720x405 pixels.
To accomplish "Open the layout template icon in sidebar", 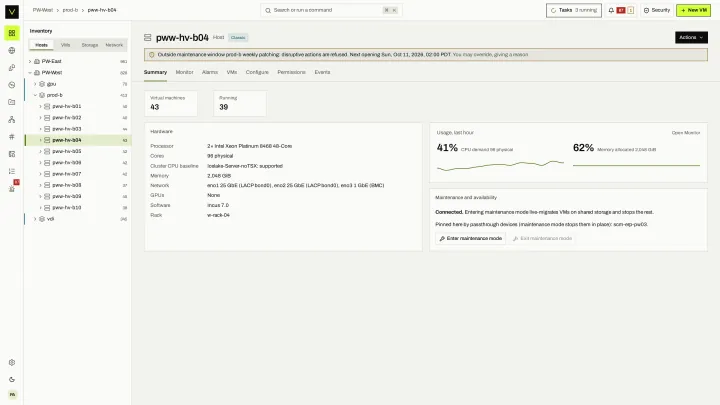I will point(12,154).
